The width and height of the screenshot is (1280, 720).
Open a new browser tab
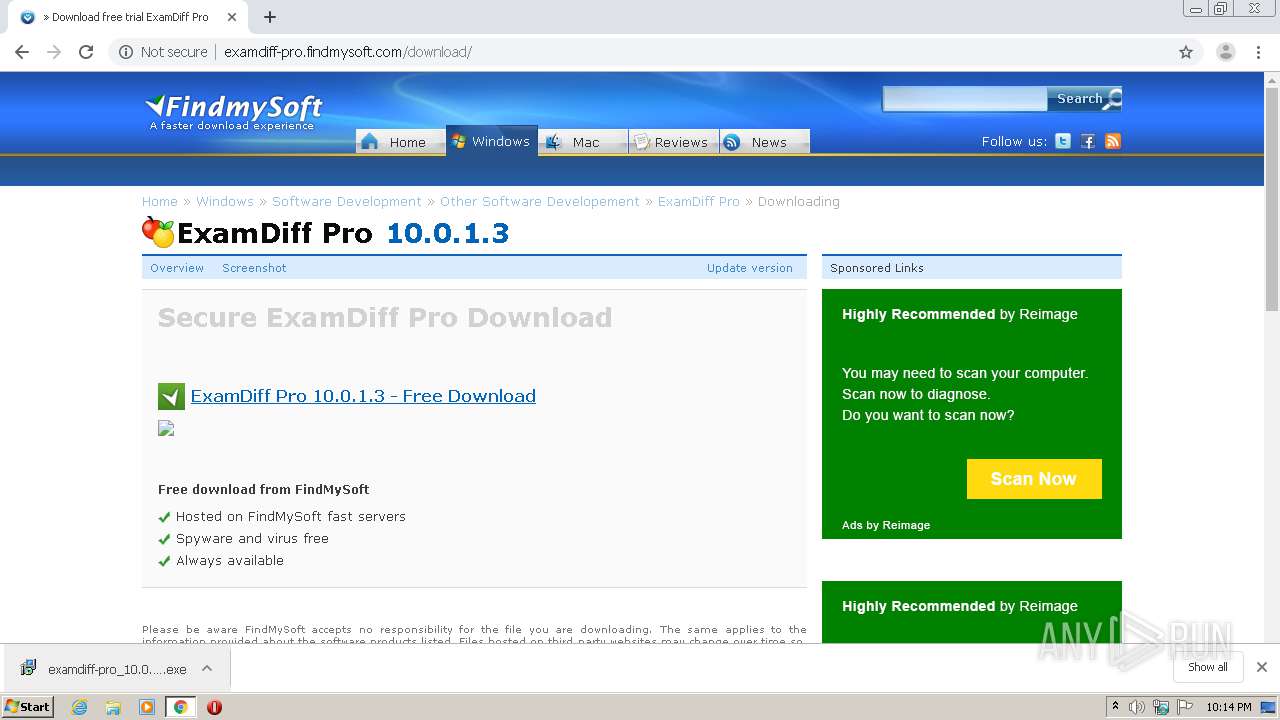coord(270,17)
